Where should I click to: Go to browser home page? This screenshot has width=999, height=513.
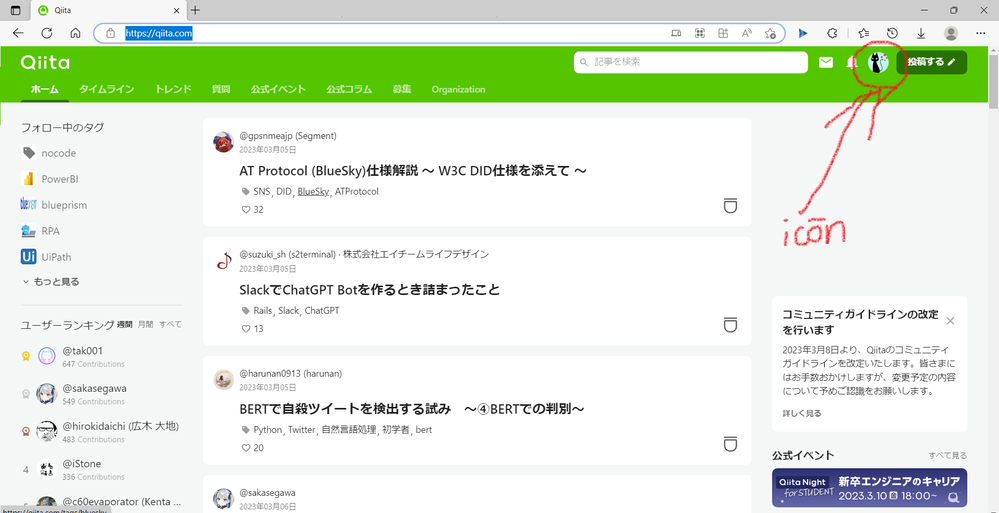[x=75, y=33]
